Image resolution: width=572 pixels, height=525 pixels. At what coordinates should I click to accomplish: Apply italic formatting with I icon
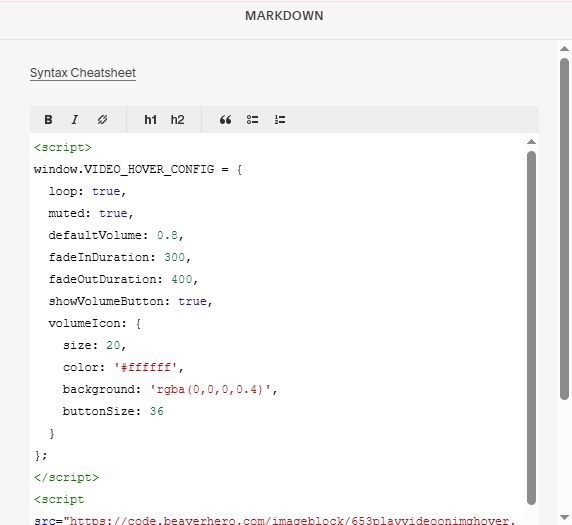[75, 120]
